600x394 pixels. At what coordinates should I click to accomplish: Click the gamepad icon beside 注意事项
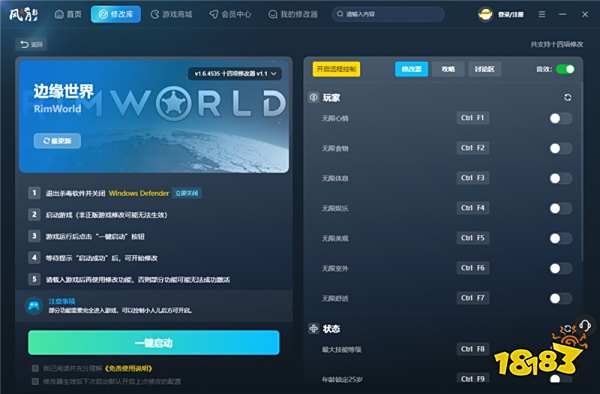(34, 306)
